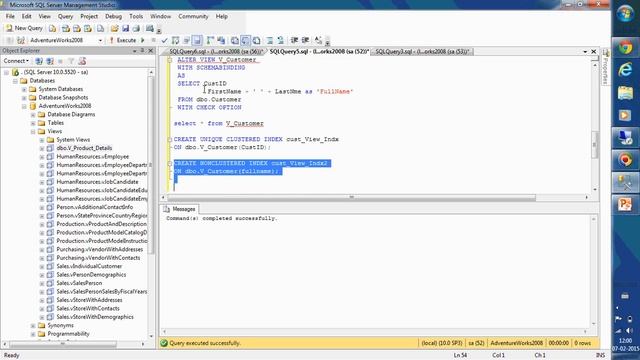Collapse the Databases tree node
The image size is (640, 360).
(15, 81)
